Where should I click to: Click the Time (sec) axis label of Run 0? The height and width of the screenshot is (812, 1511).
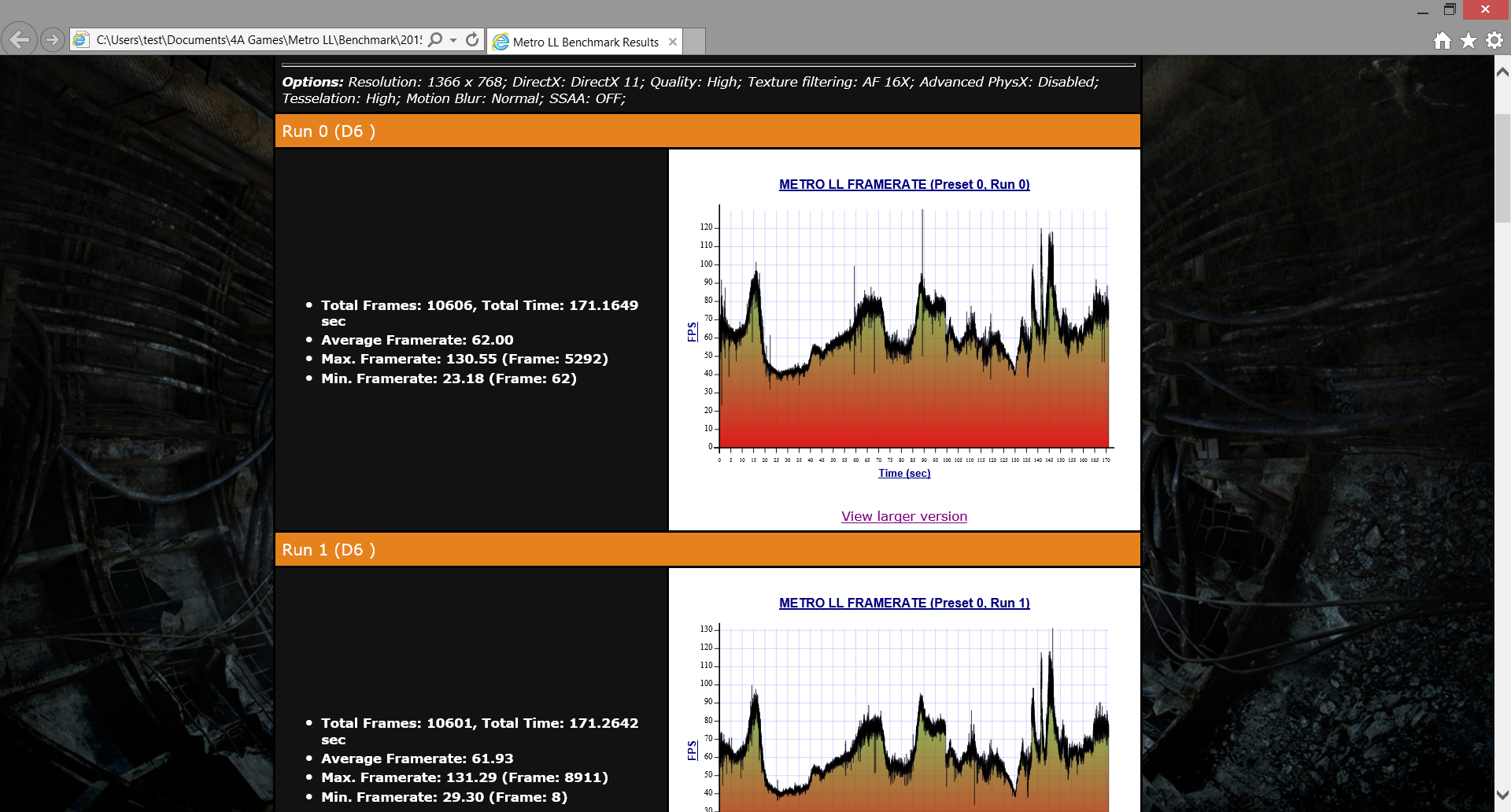pos(904,473)
